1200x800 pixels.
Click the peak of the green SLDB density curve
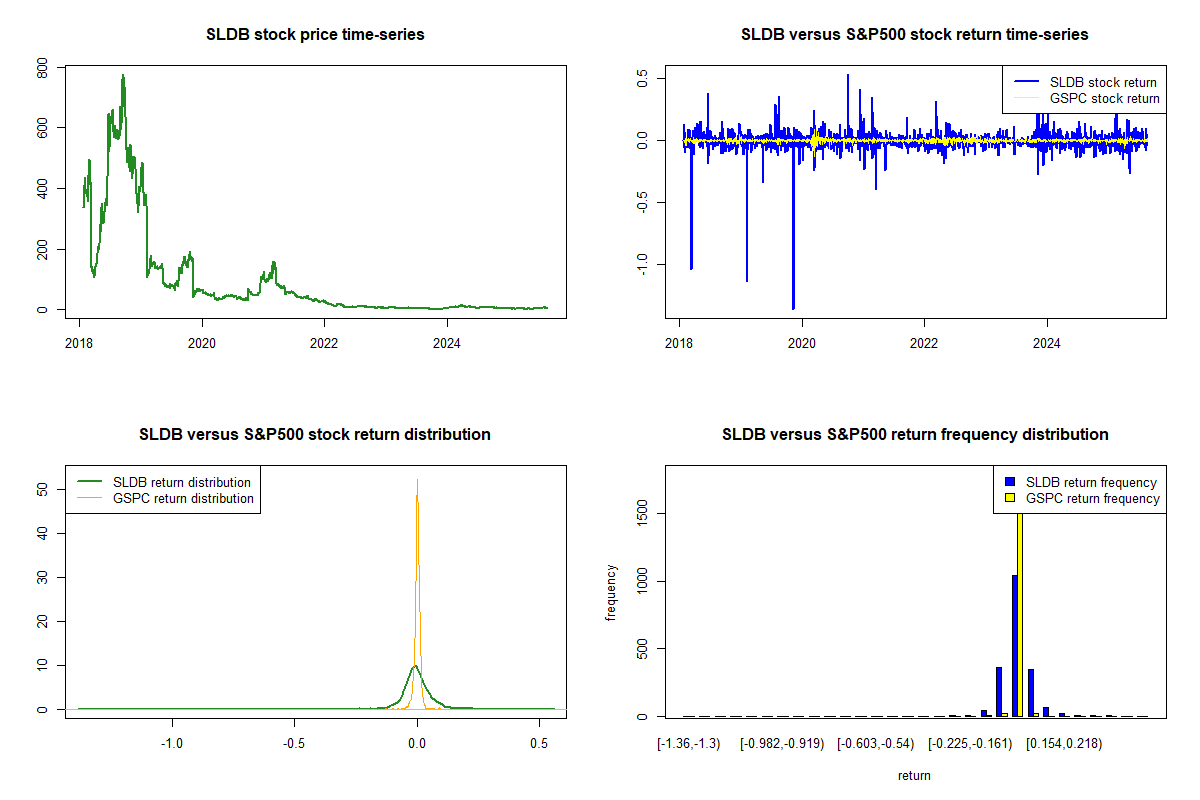[414, 666]
